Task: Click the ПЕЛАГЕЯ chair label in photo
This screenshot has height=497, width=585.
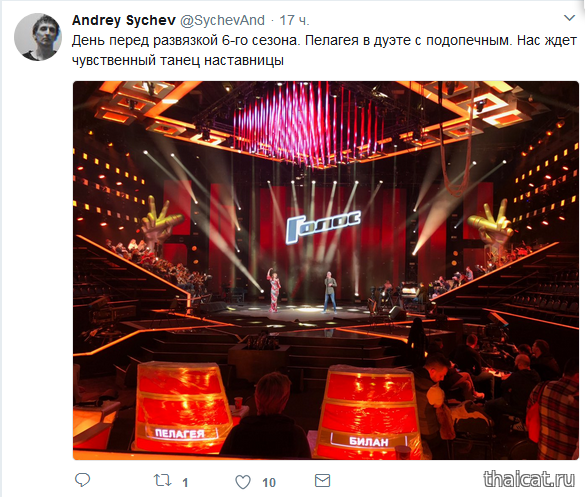Action: pos(179,434)
